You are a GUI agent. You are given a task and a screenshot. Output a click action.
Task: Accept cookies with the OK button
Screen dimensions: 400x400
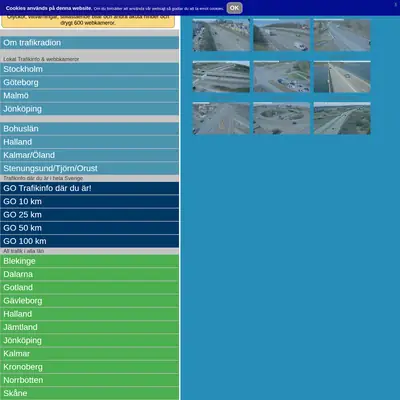pyautogui.click(x=234, y=8)
